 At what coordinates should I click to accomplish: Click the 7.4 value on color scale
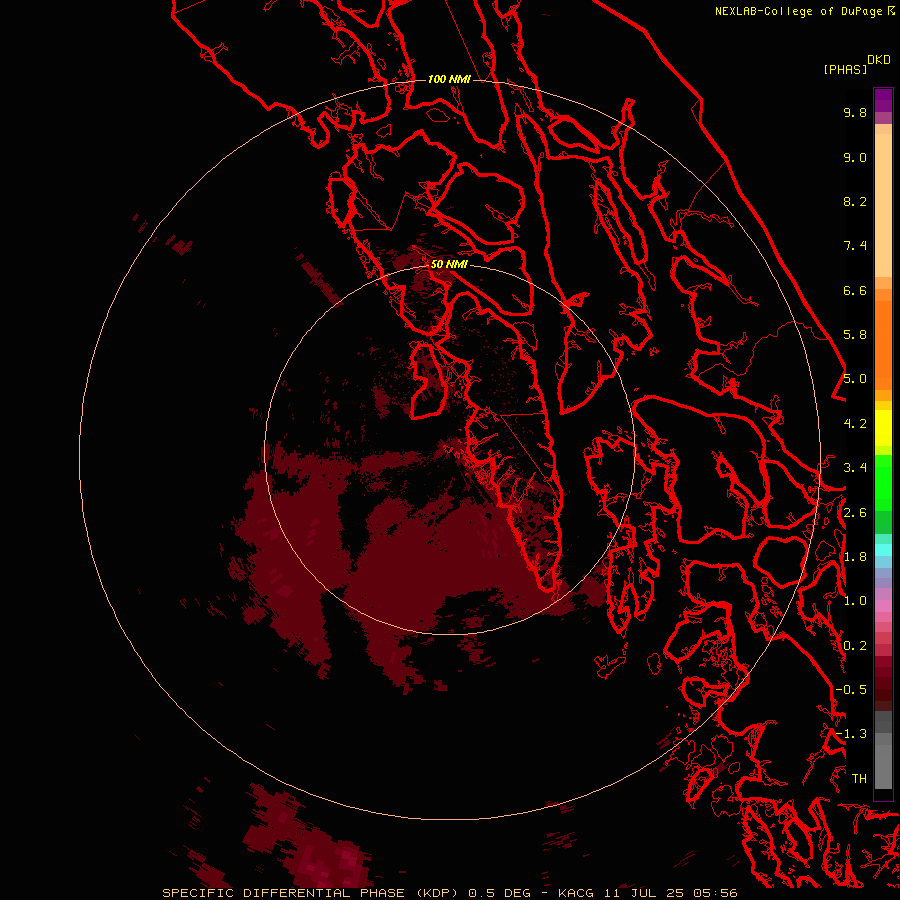[x=855, y=246]
